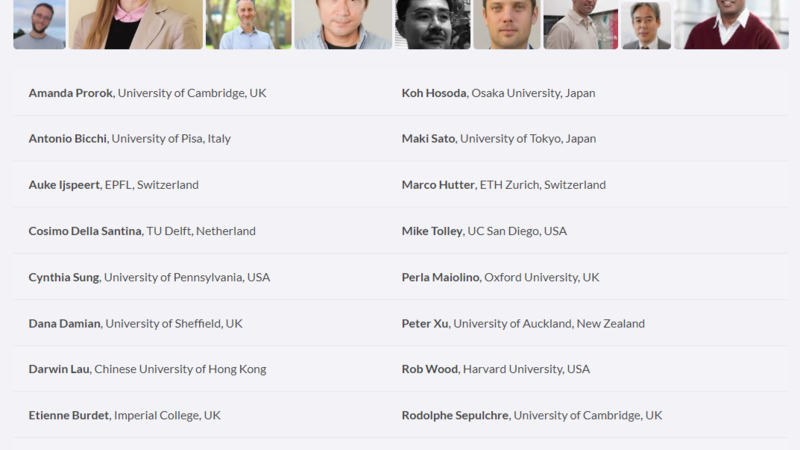
Task: Click bearded man photo at far left
Action: pyautogui.click(x=39, y=24)
